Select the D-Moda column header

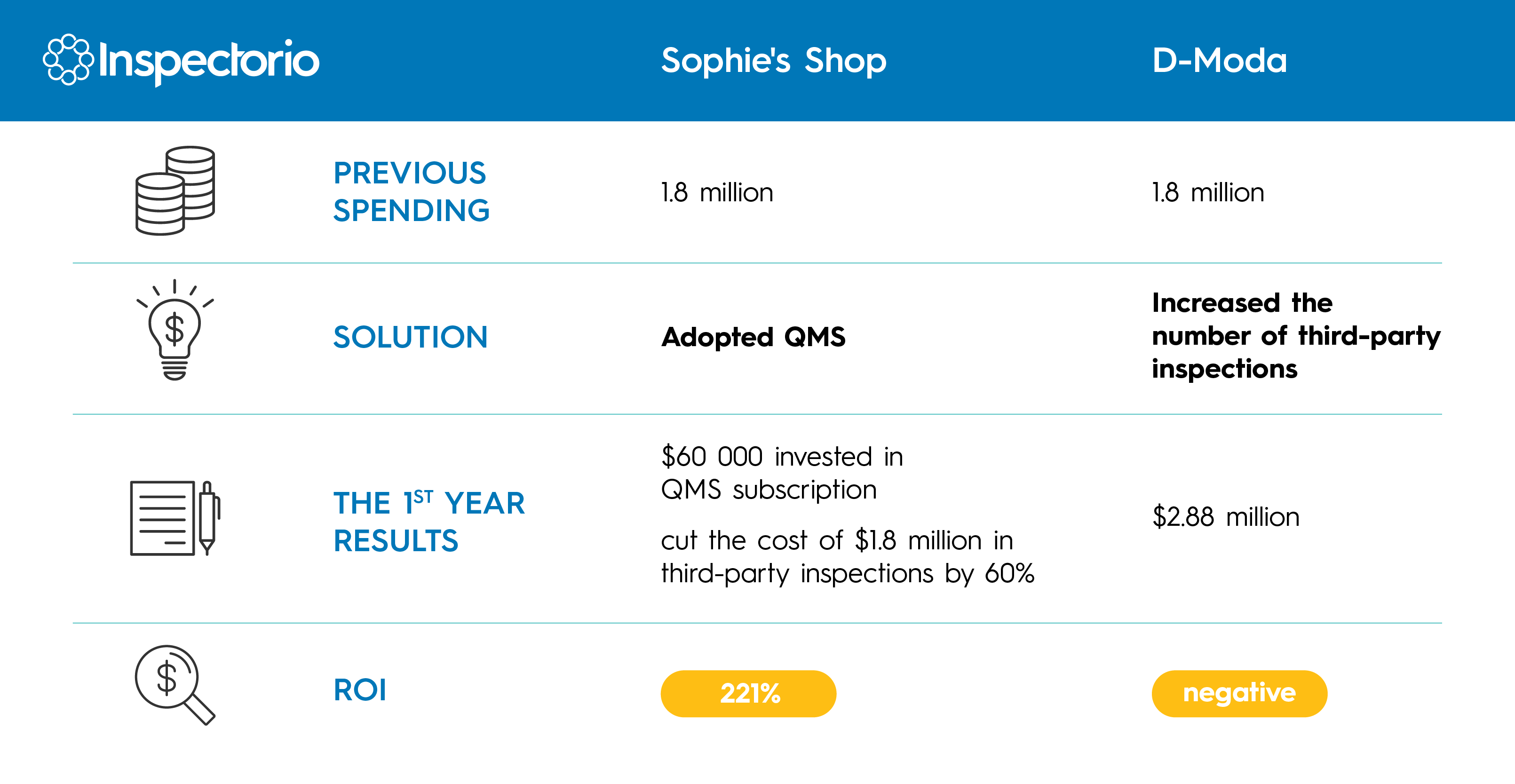tap(1219, 61)
